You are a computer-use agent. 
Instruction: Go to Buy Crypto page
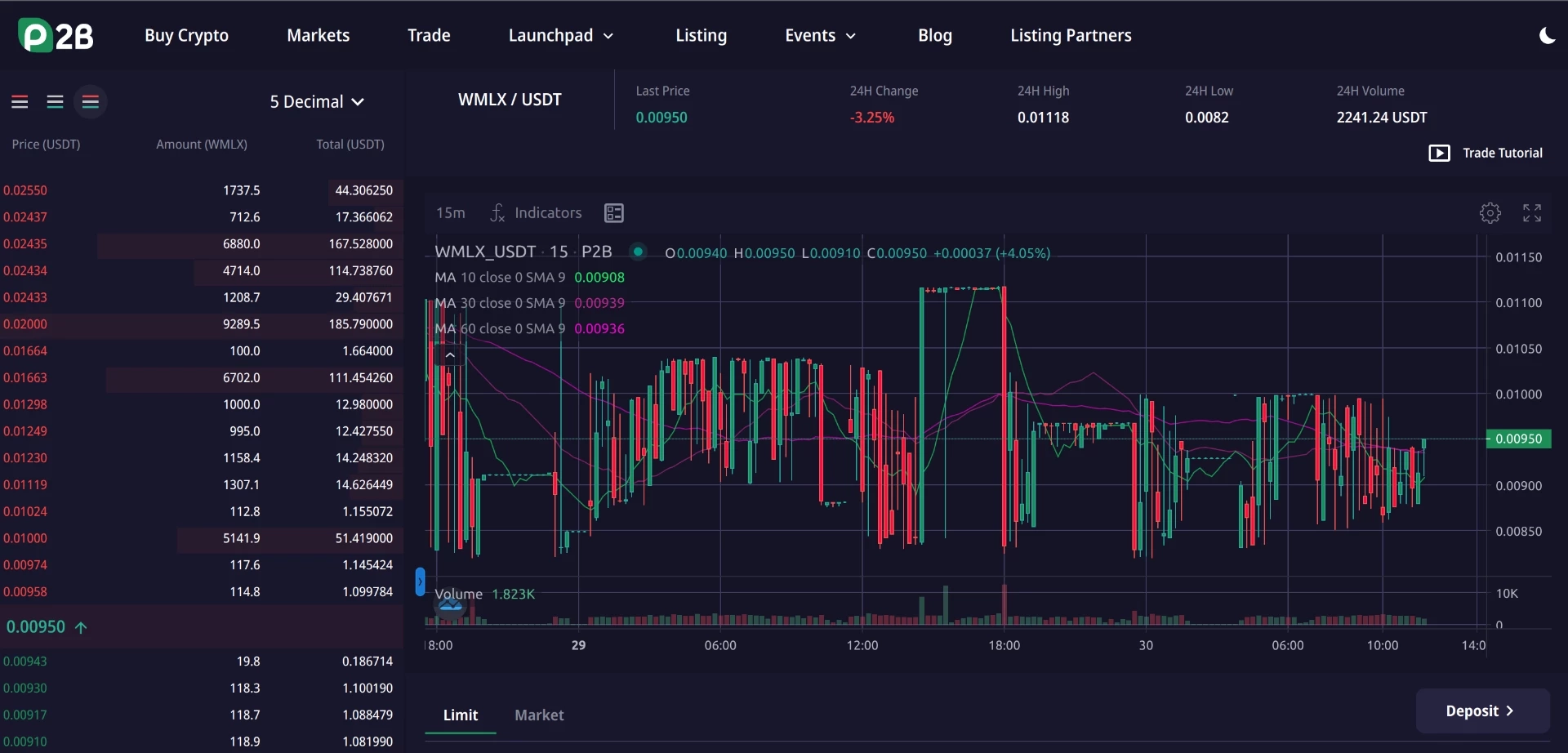[186, 35]
